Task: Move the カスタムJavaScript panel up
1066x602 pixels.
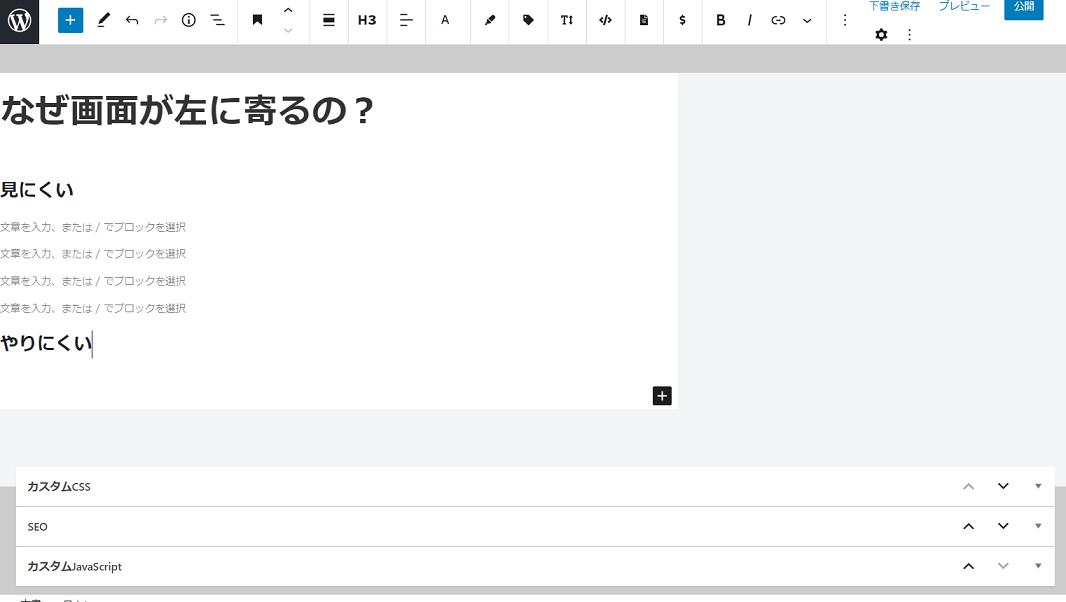Action: 968,566
